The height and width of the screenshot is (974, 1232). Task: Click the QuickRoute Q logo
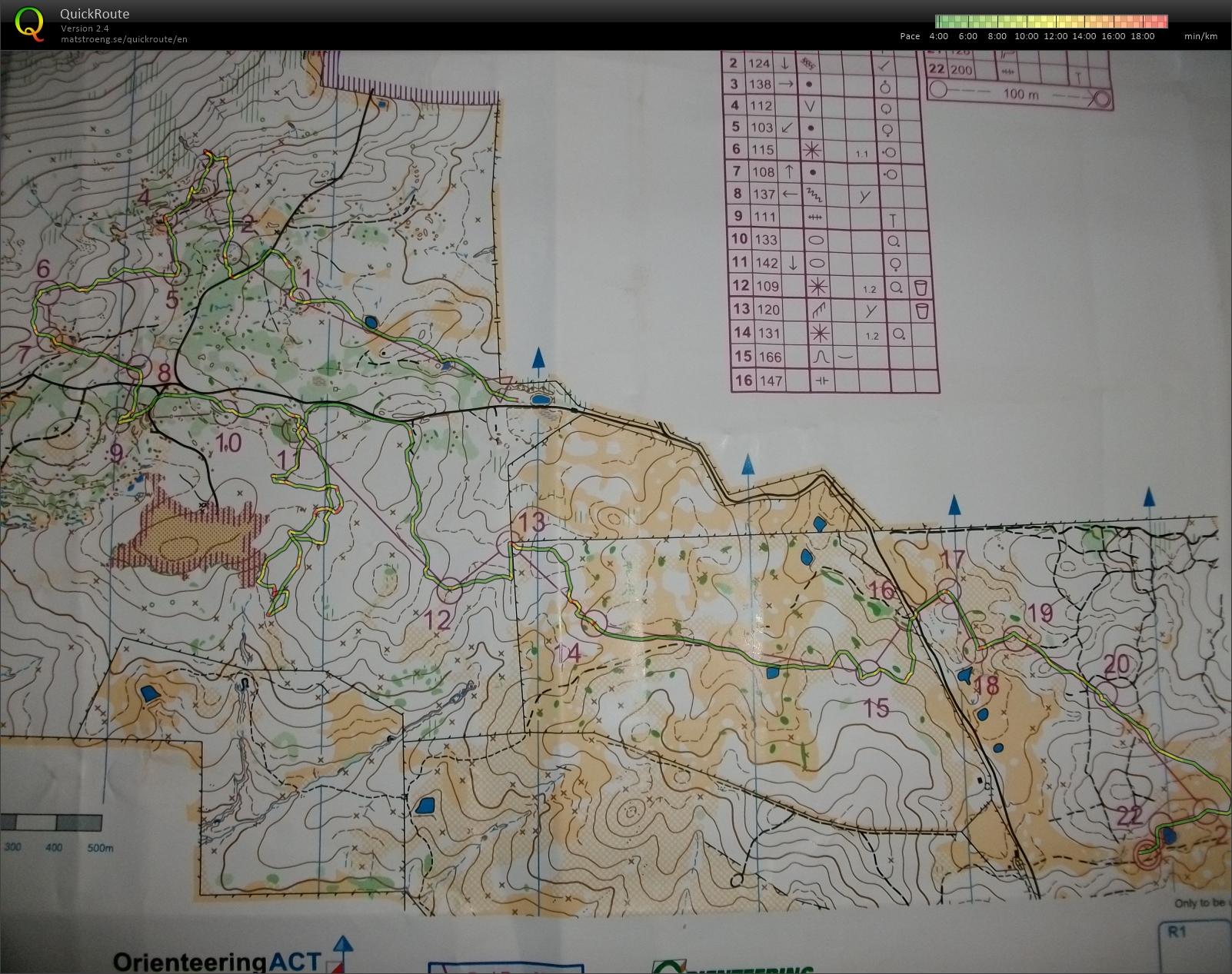point(29,23)
